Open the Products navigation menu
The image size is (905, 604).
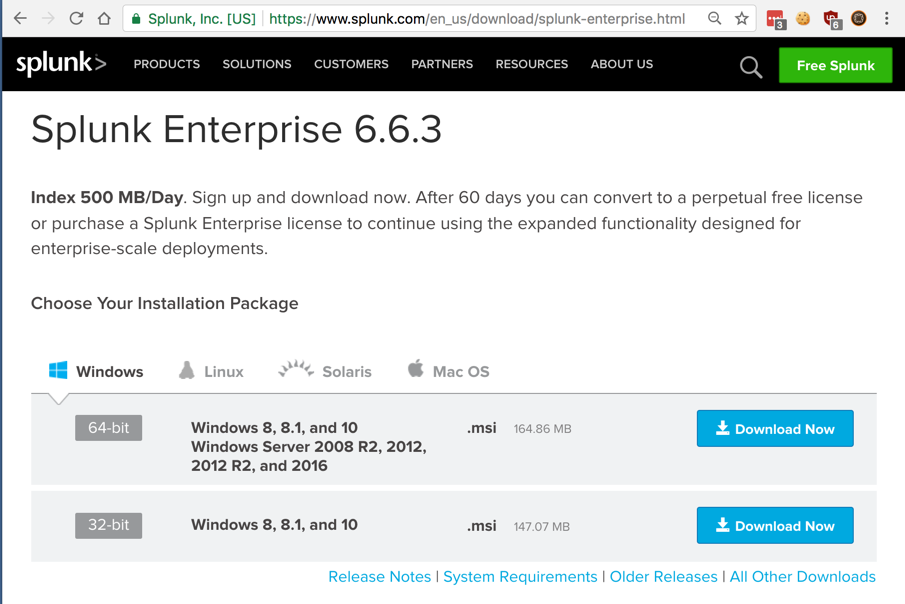pos(166,64)
